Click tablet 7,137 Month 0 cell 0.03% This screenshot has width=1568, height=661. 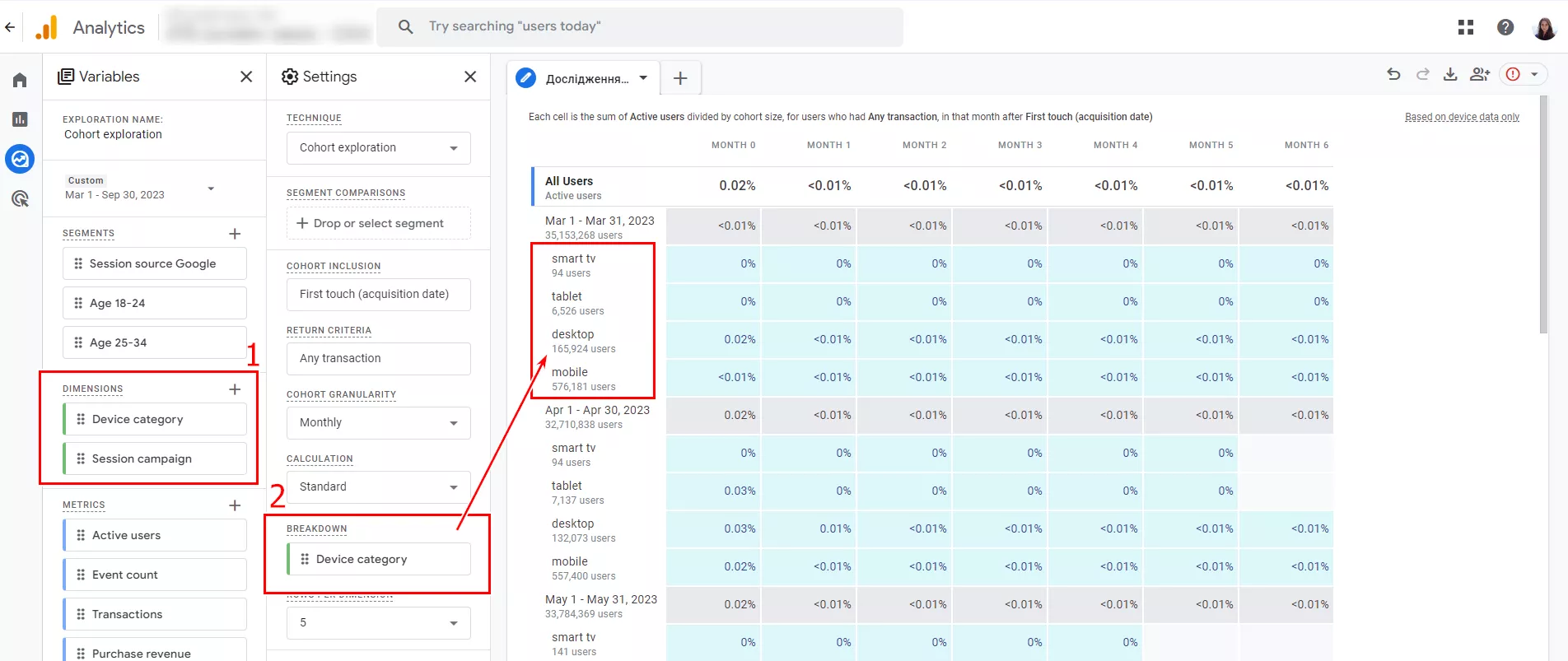tap(713, 491)
